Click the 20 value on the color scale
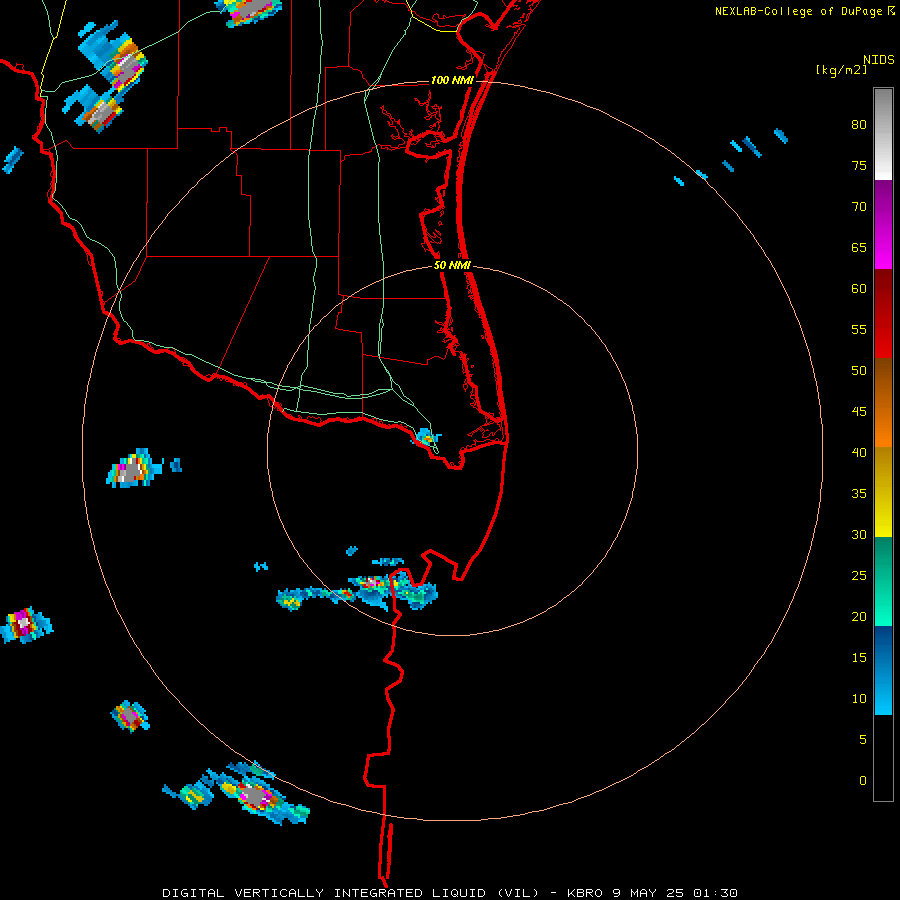The height and width of the screenshot is (900, 900). point(859,616)
